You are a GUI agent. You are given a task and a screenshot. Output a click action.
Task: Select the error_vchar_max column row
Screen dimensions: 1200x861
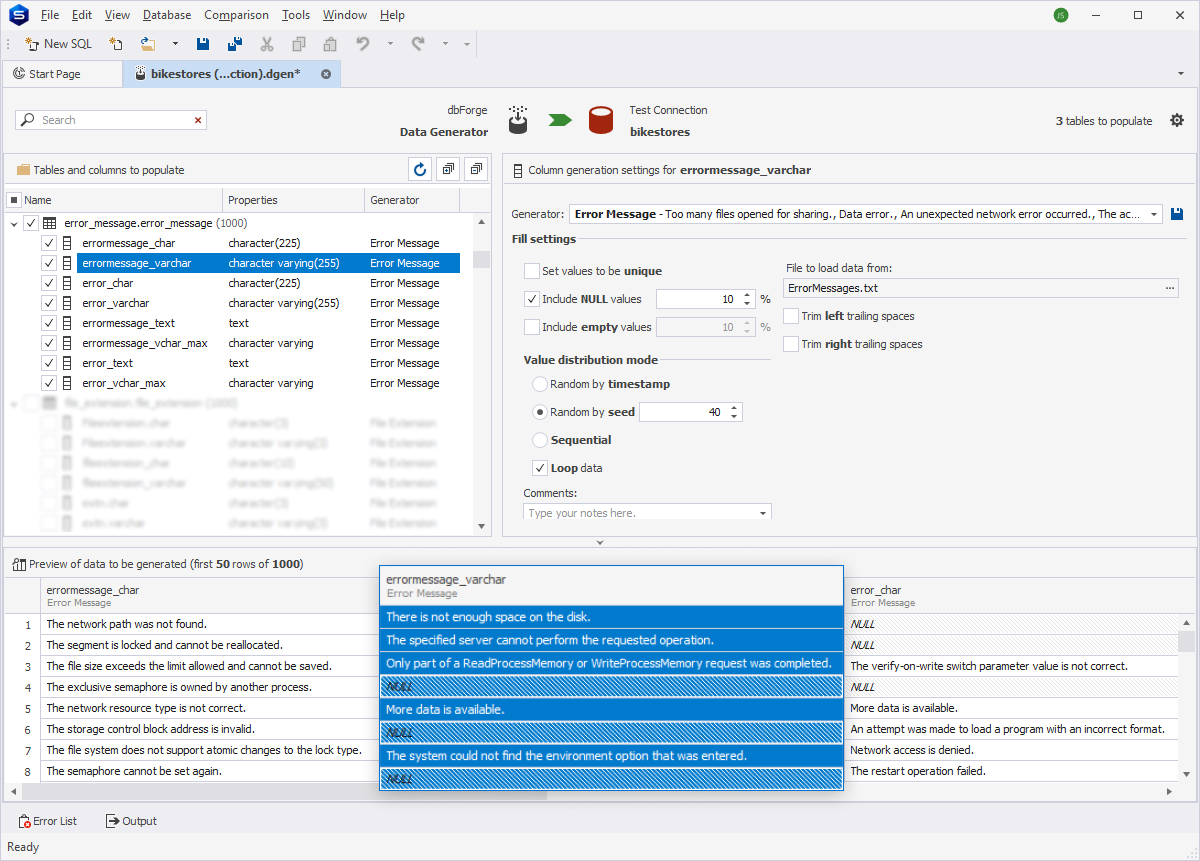coord(268,383)
